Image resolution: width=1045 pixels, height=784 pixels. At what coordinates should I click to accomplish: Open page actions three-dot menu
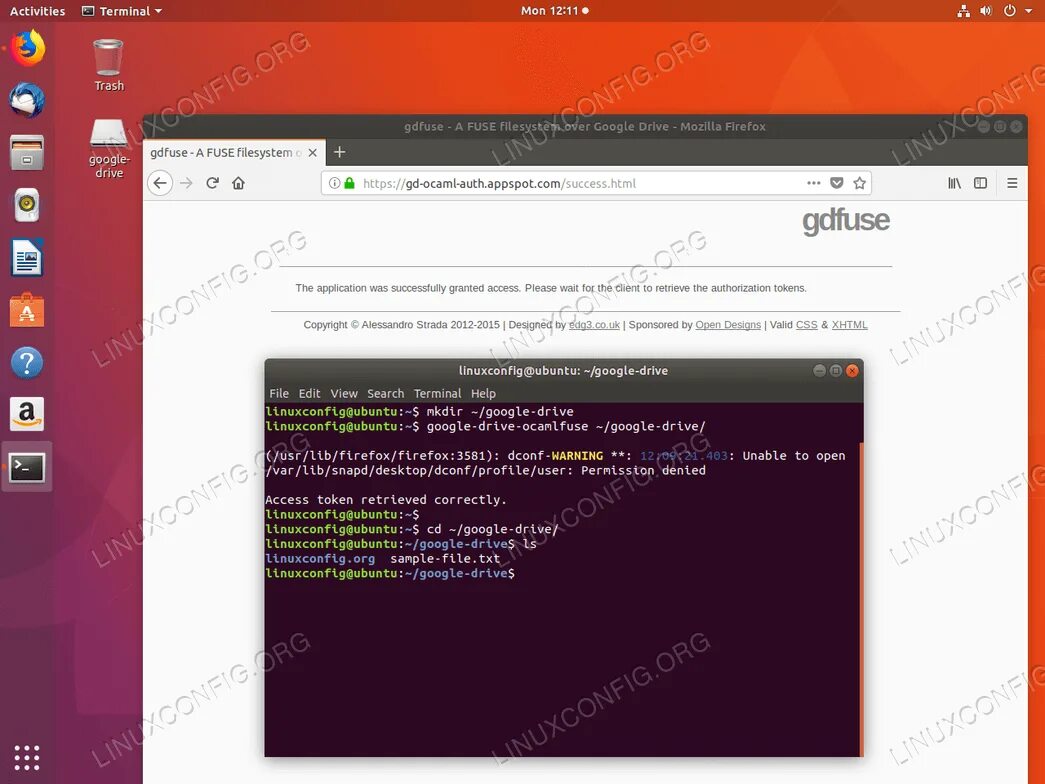coord(814,183)
